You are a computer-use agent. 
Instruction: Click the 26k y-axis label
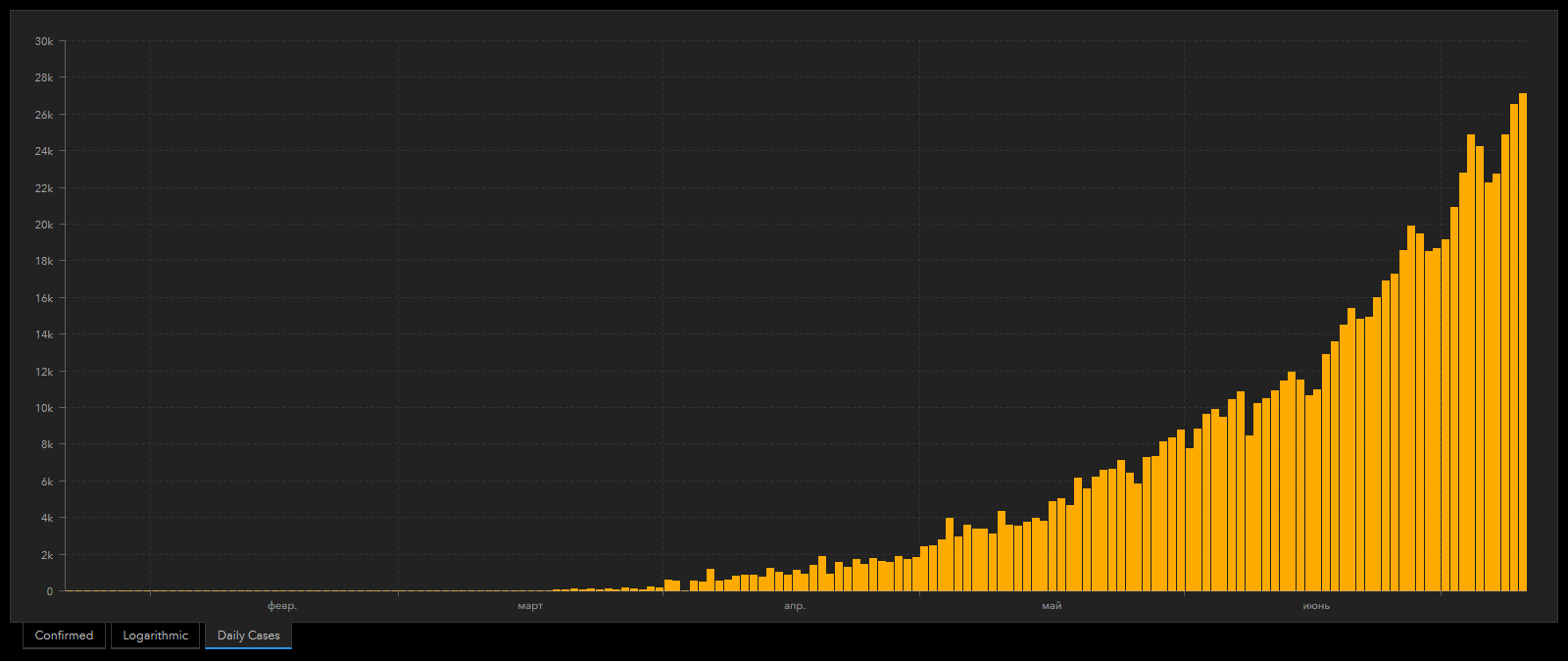point(44,115)
